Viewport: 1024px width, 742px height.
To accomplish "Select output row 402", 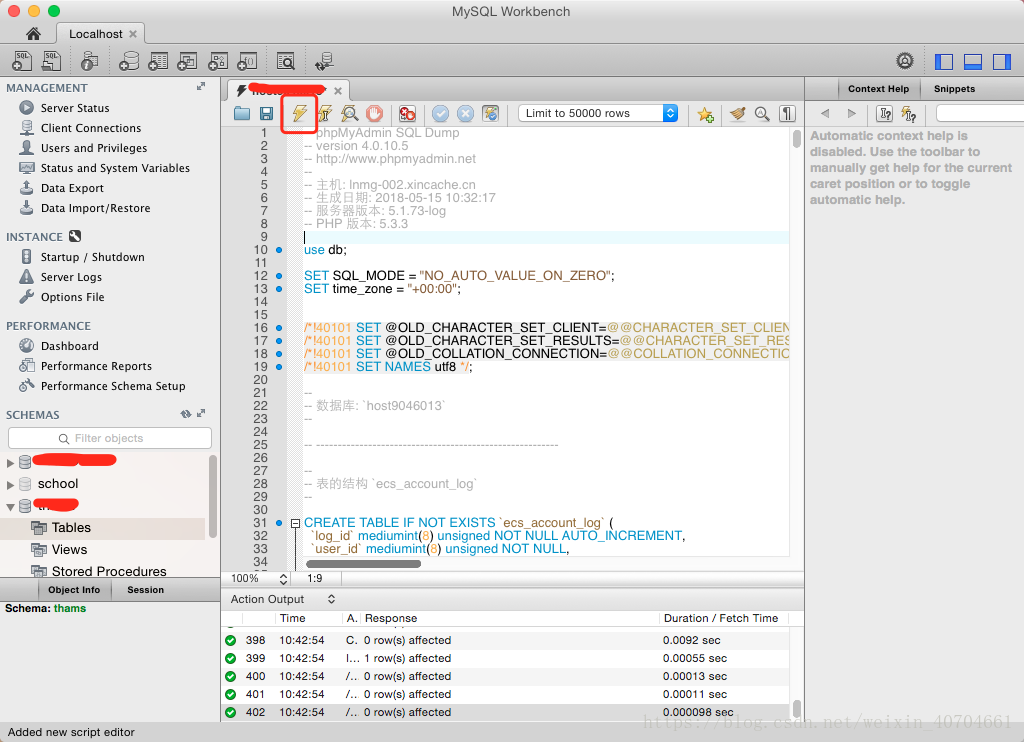I will coord(505,713).
